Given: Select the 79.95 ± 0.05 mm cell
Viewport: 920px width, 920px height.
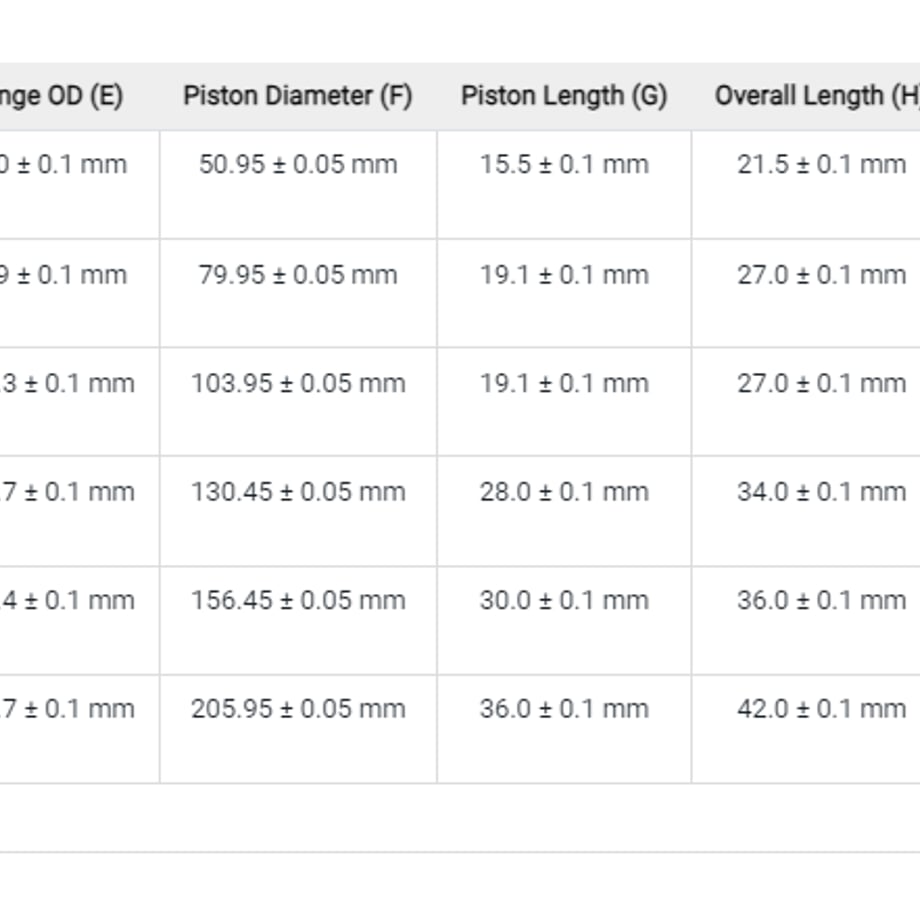Looking at the screenshot, I should [x=298, y=293].
